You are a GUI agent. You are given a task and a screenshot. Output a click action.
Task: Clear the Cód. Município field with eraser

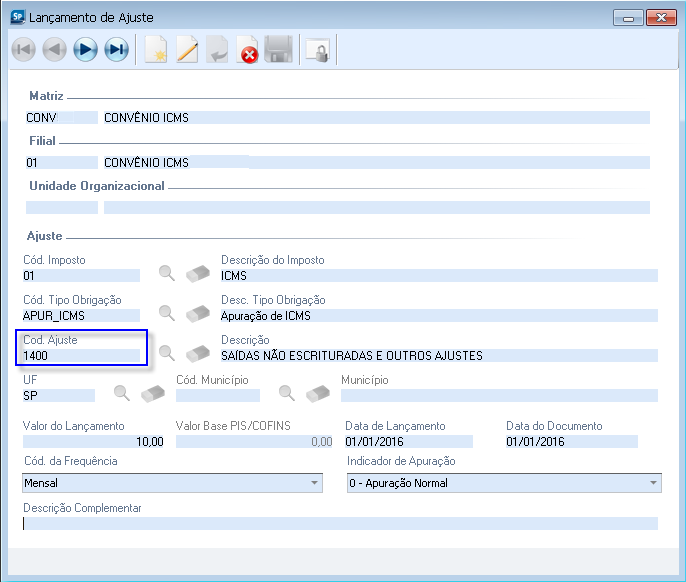point(317,394)
